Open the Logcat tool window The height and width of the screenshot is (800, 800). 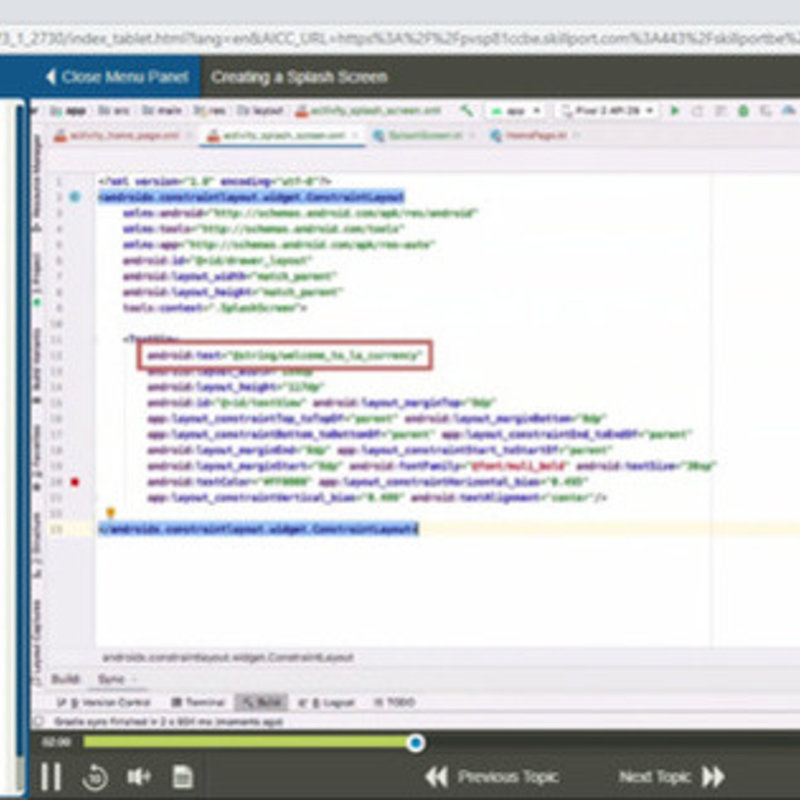point(326,703)
